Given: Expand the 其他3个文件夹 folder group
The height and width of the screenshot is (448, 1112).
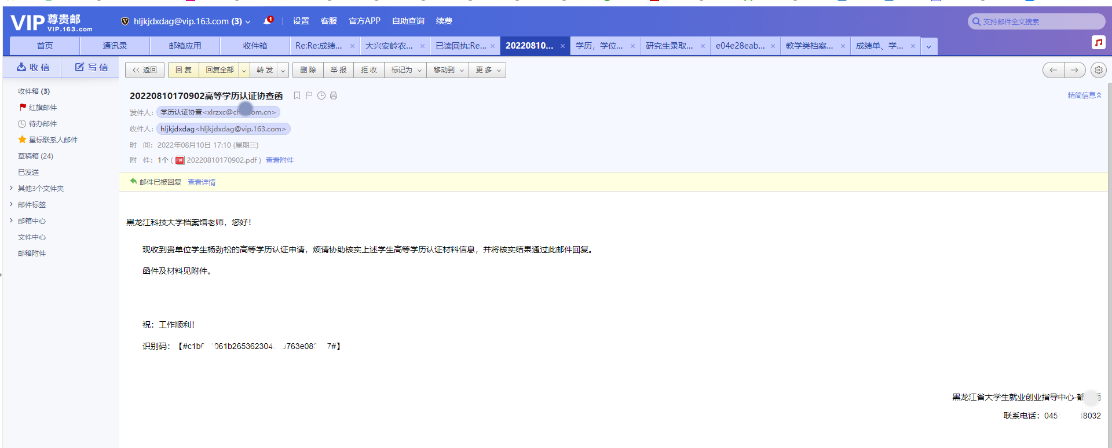Looking at the screenshot, I should click(x=40, y=188).
